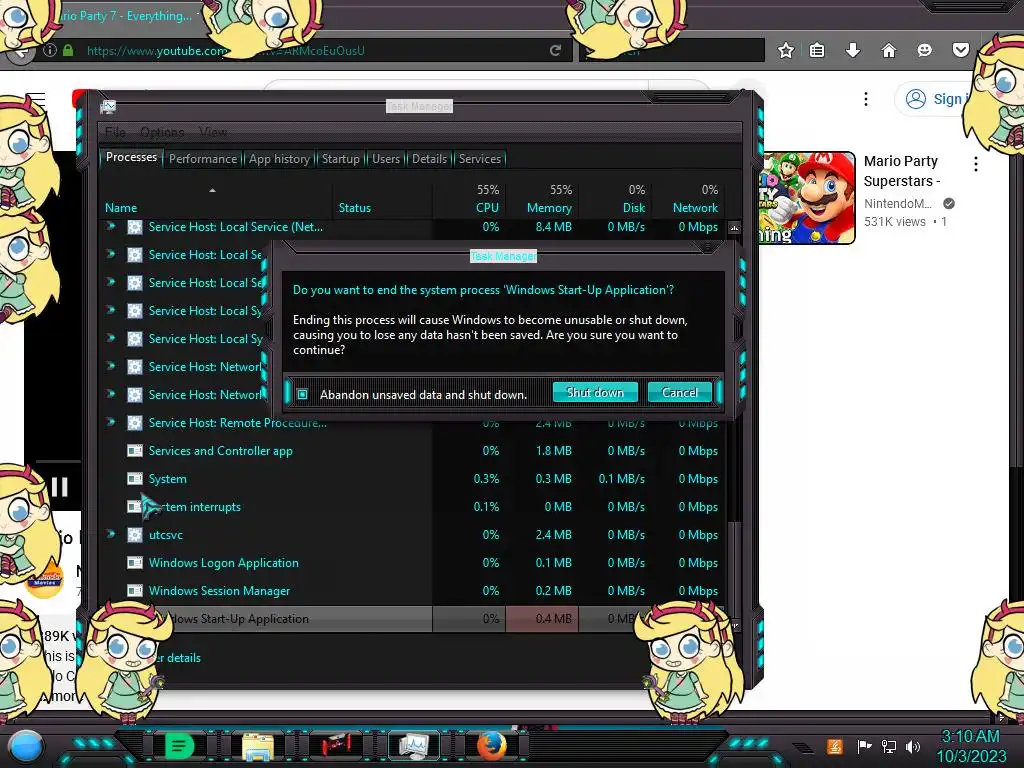Click the Task Manager title bar icon
The width and height of the screenshot is (1024, 768).
click(108, 107)
